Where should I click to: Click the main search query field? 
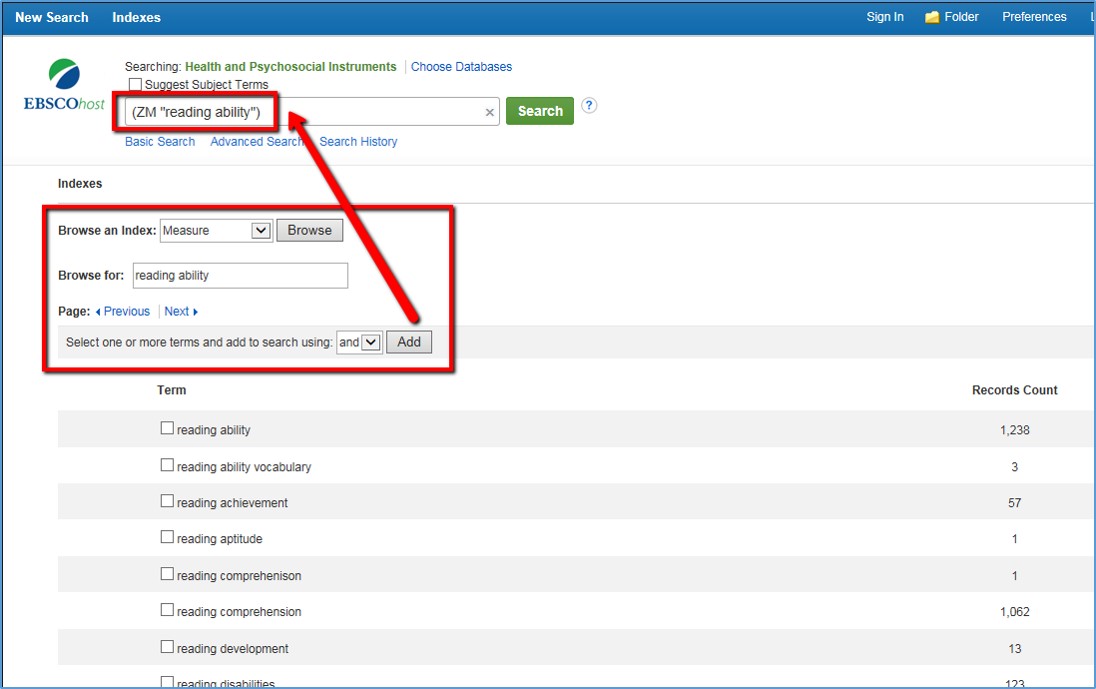click(x=312, y=112)
